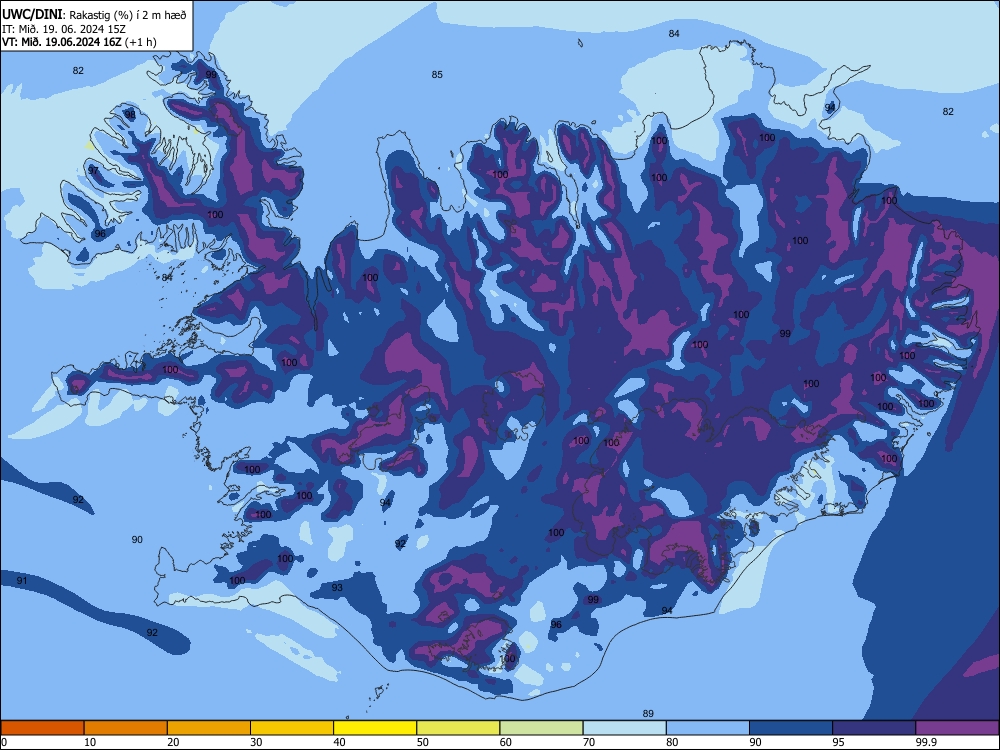Click the light blue 80-90 legend swatch

click(x=707, y=728)
